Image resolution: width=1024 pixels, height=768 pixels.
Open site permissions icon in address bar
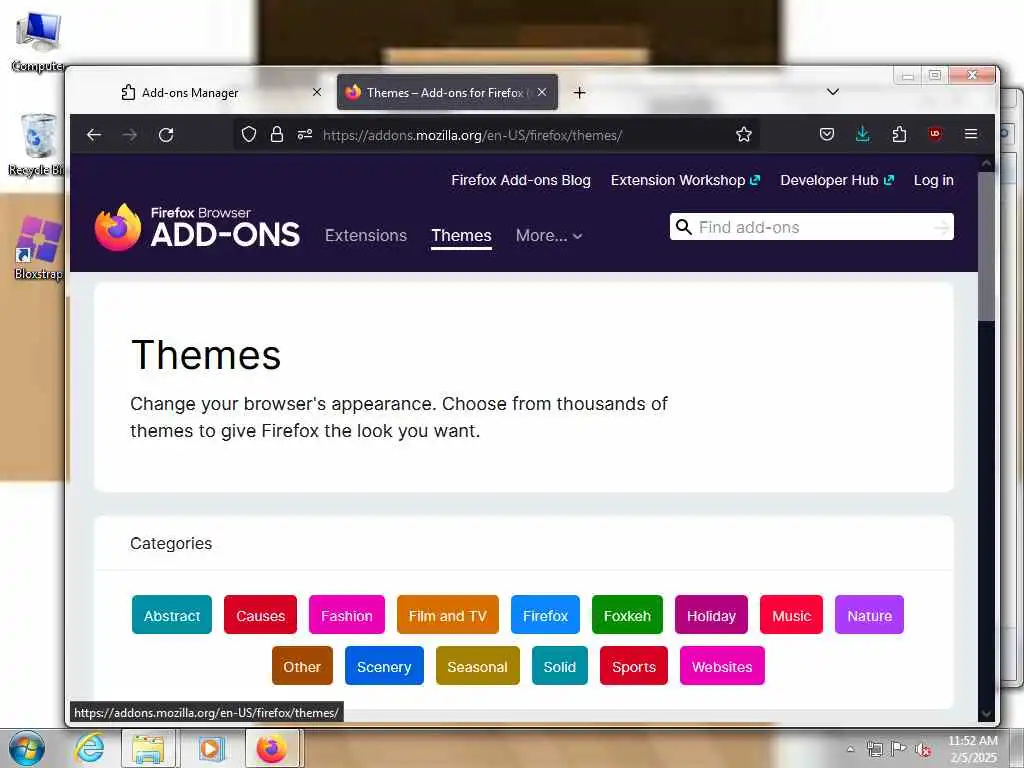(x=304, y=135)
